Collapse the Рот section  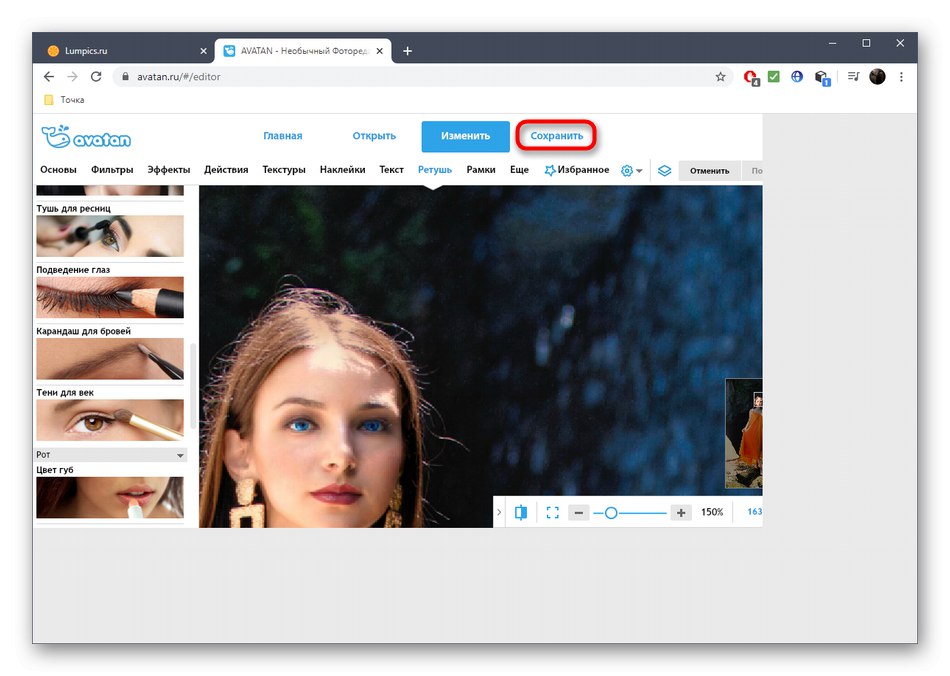(x=111, y=454)
